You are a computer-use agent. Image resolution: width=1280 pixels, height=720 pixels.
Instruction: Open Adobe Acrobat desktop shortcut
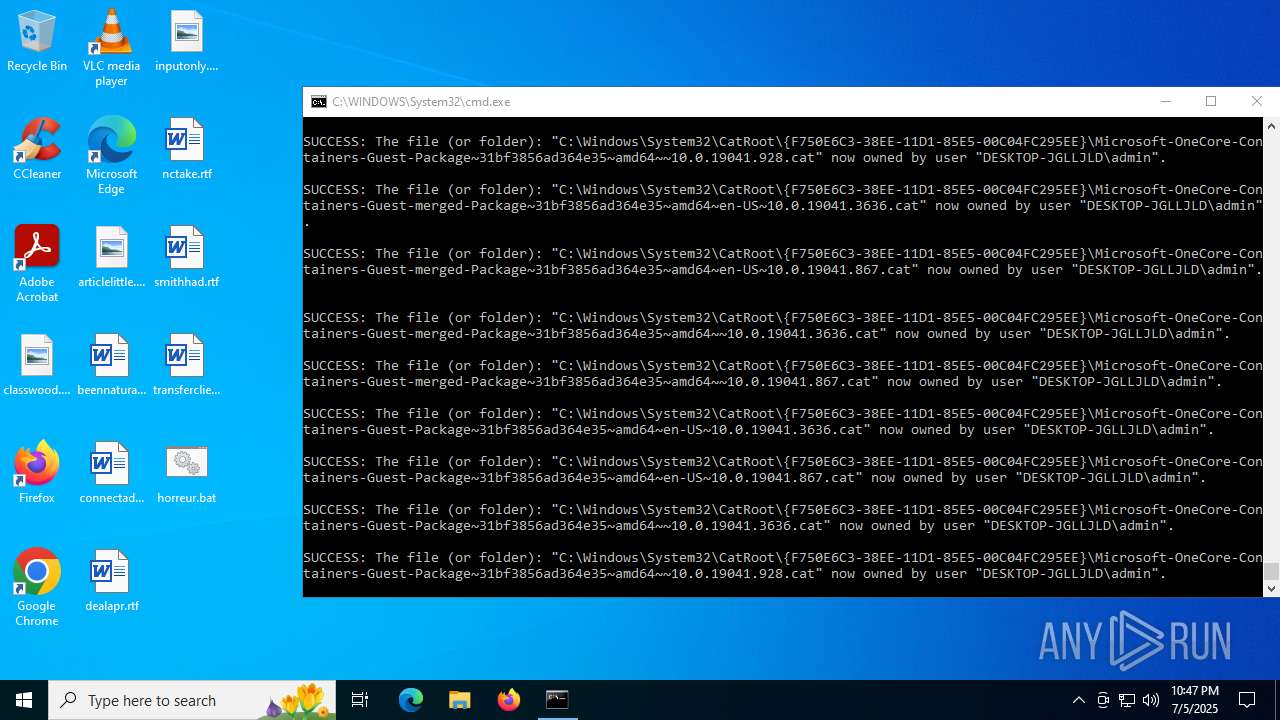point(37,264)
